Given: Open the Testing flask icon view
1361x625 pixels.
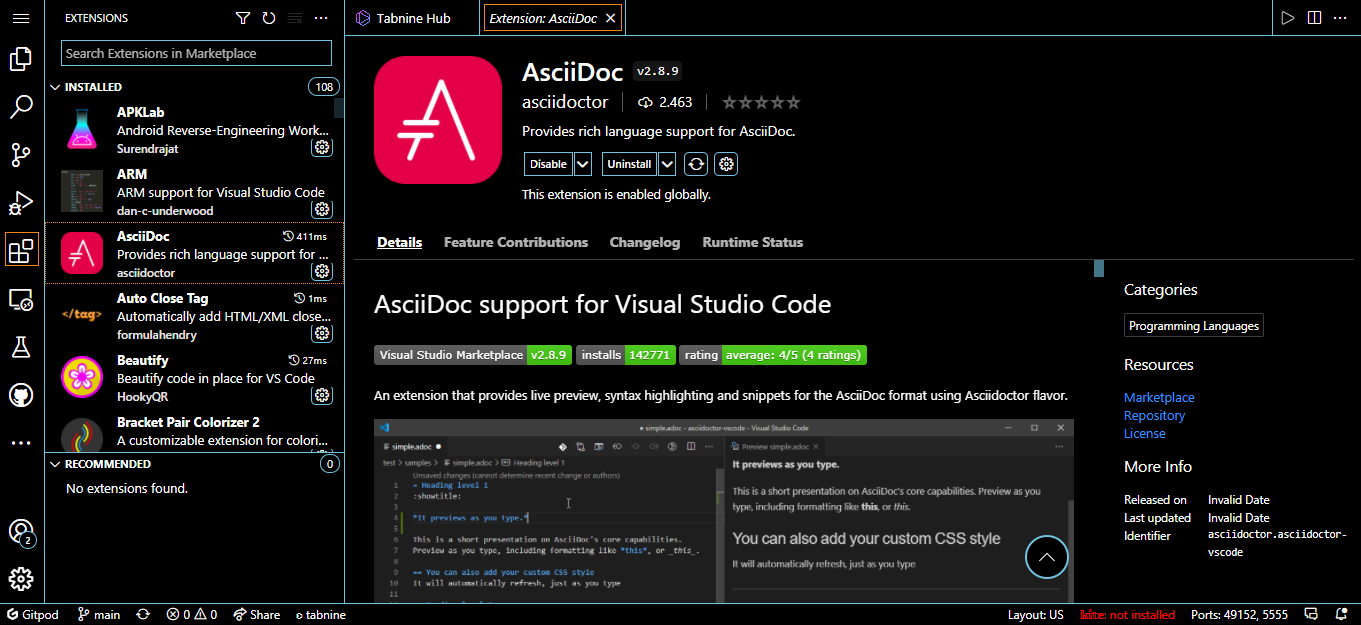Looking at the screenshot, I should 21,347.
